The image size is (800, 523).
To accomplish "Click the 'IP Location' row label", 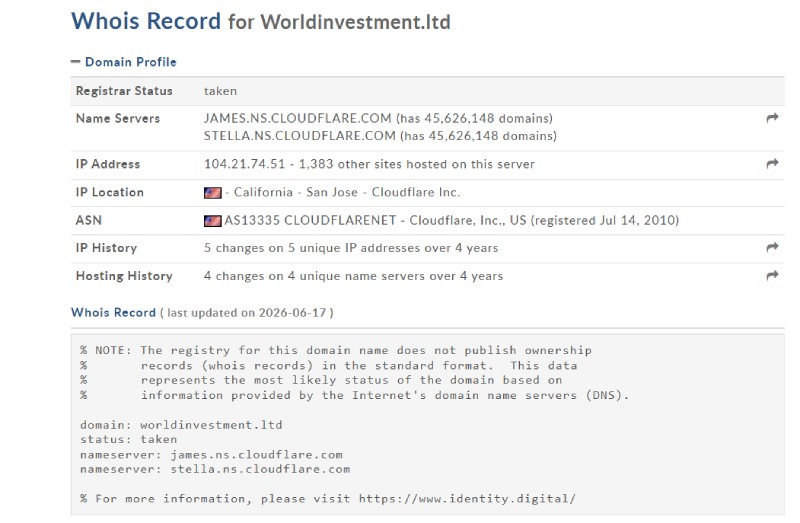I will pyautogui.click(x=110, y=192).
